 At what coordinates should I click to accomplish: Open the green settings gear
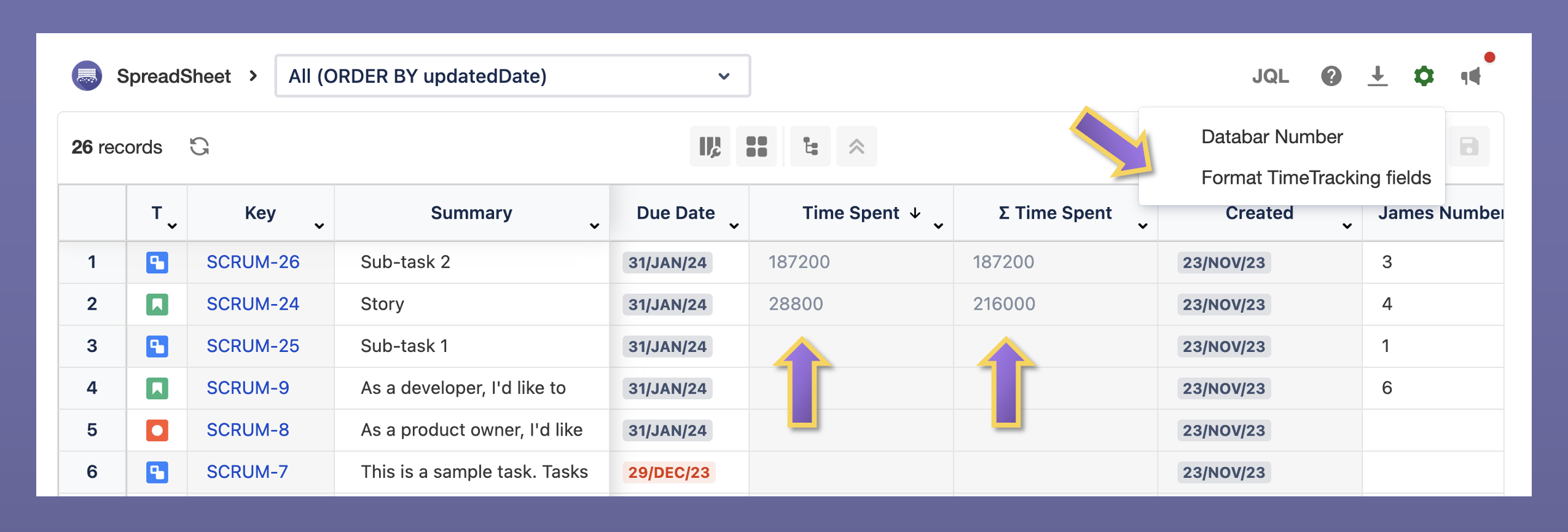1424,76
